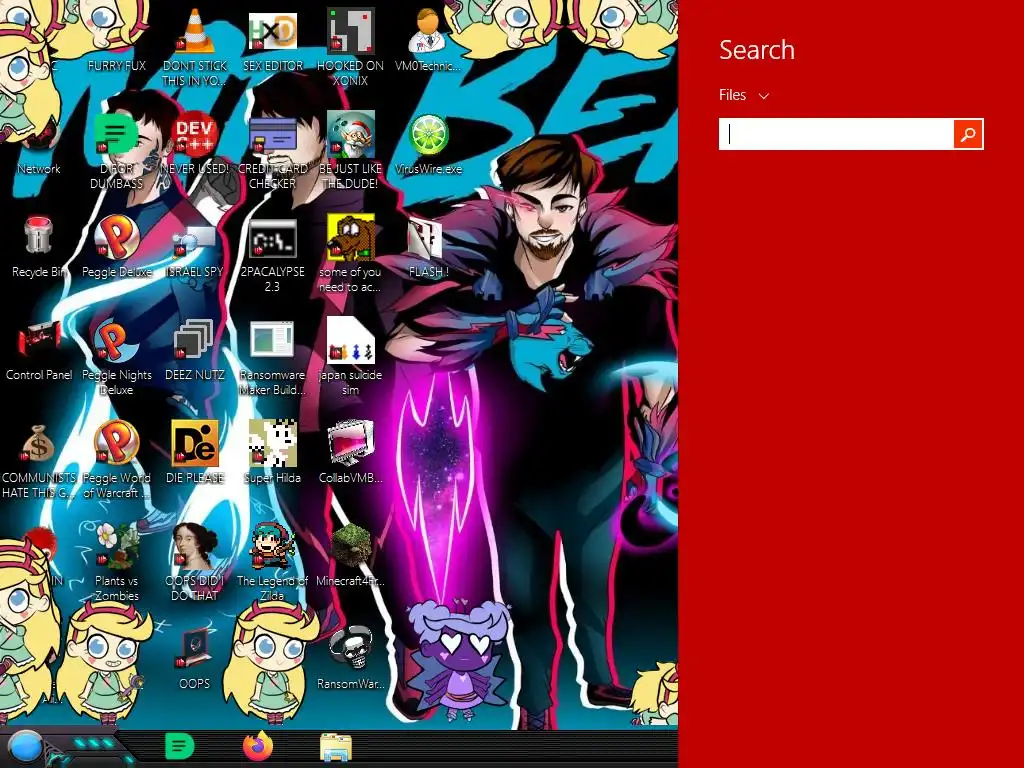Launch Super Hilda pixel game icon
The width and height of the screenshot is (1024, 768).
pos(272,443)
